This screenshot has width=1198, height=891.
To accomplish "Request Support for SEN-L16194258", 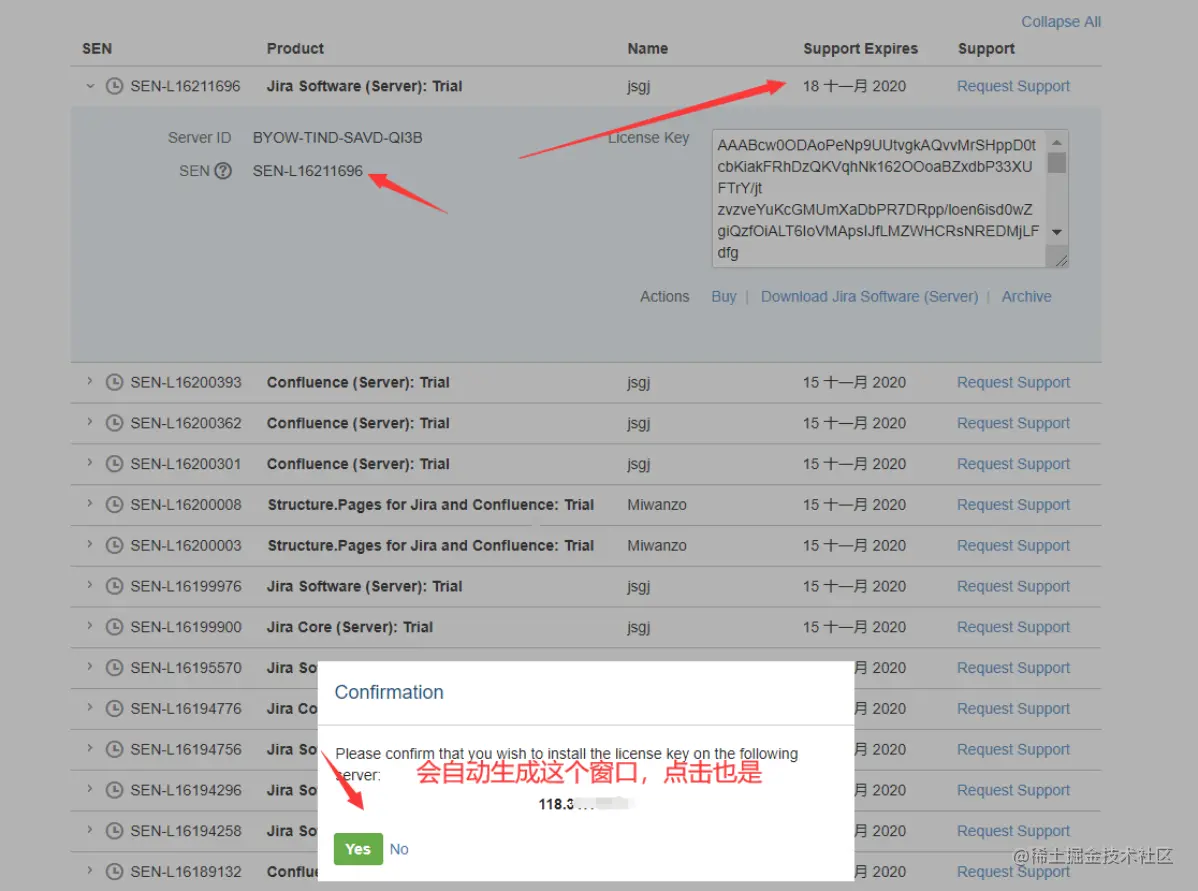I will (1013, 831).
